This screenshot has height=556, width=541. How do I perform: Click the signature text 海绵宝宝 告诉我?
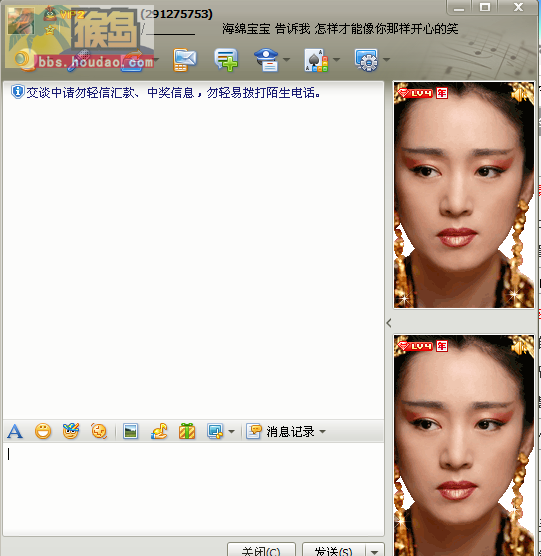point(266,29)
